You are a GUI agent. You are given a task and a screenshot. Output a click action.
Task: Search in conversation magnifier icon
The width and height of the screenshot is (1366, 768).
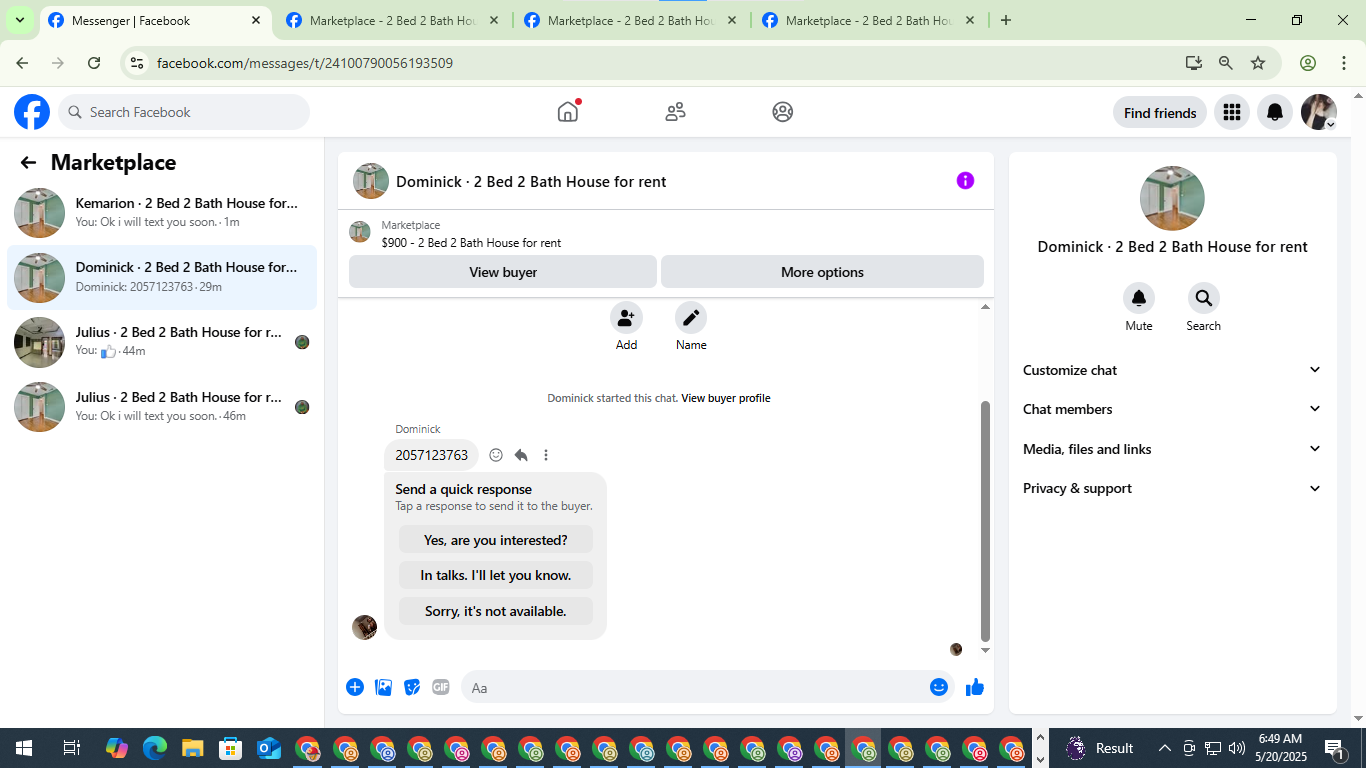(x=1204, y=298)
